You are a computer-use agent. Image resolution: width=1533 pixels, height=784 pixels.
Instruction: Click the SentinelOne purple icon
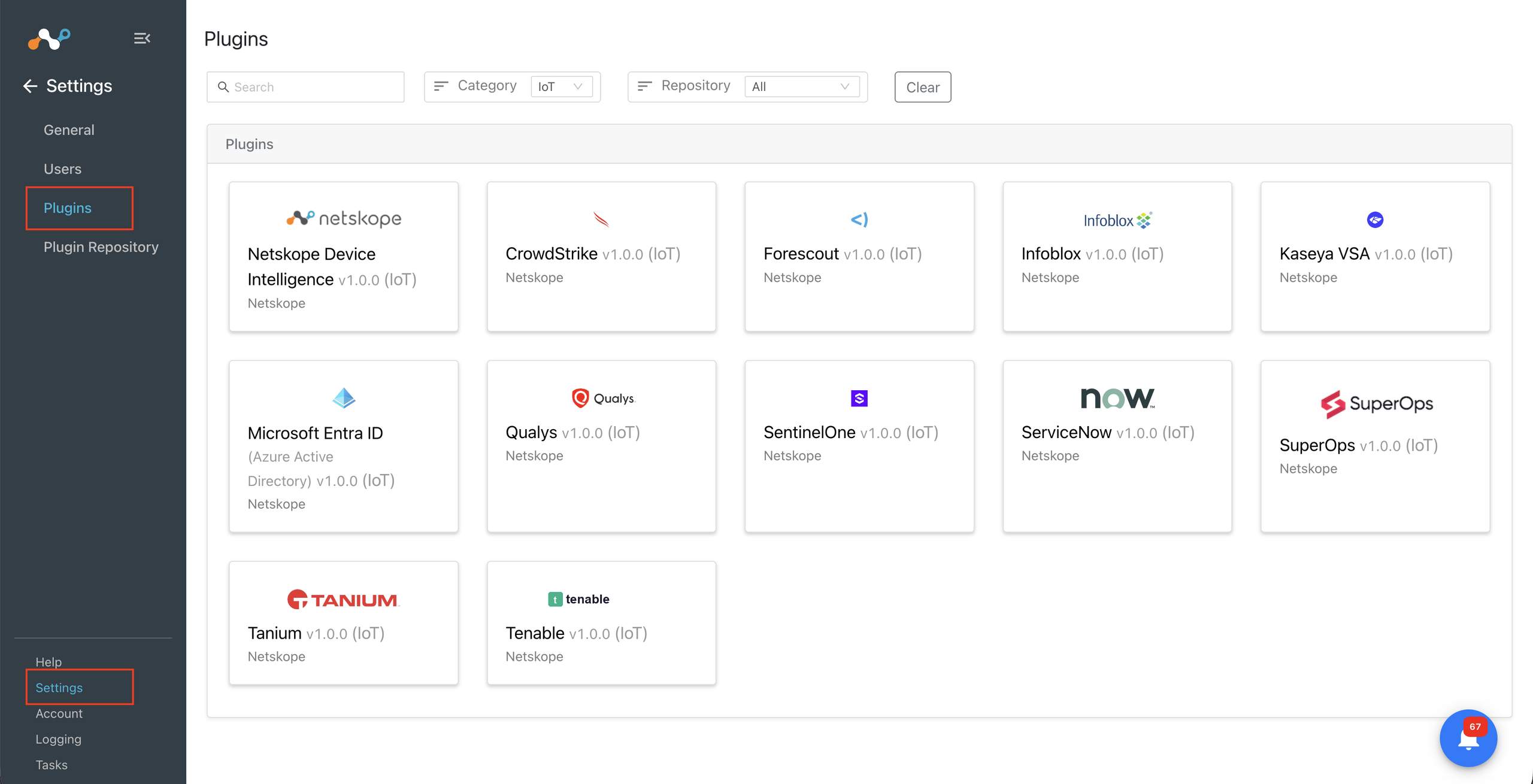(859, 398)
